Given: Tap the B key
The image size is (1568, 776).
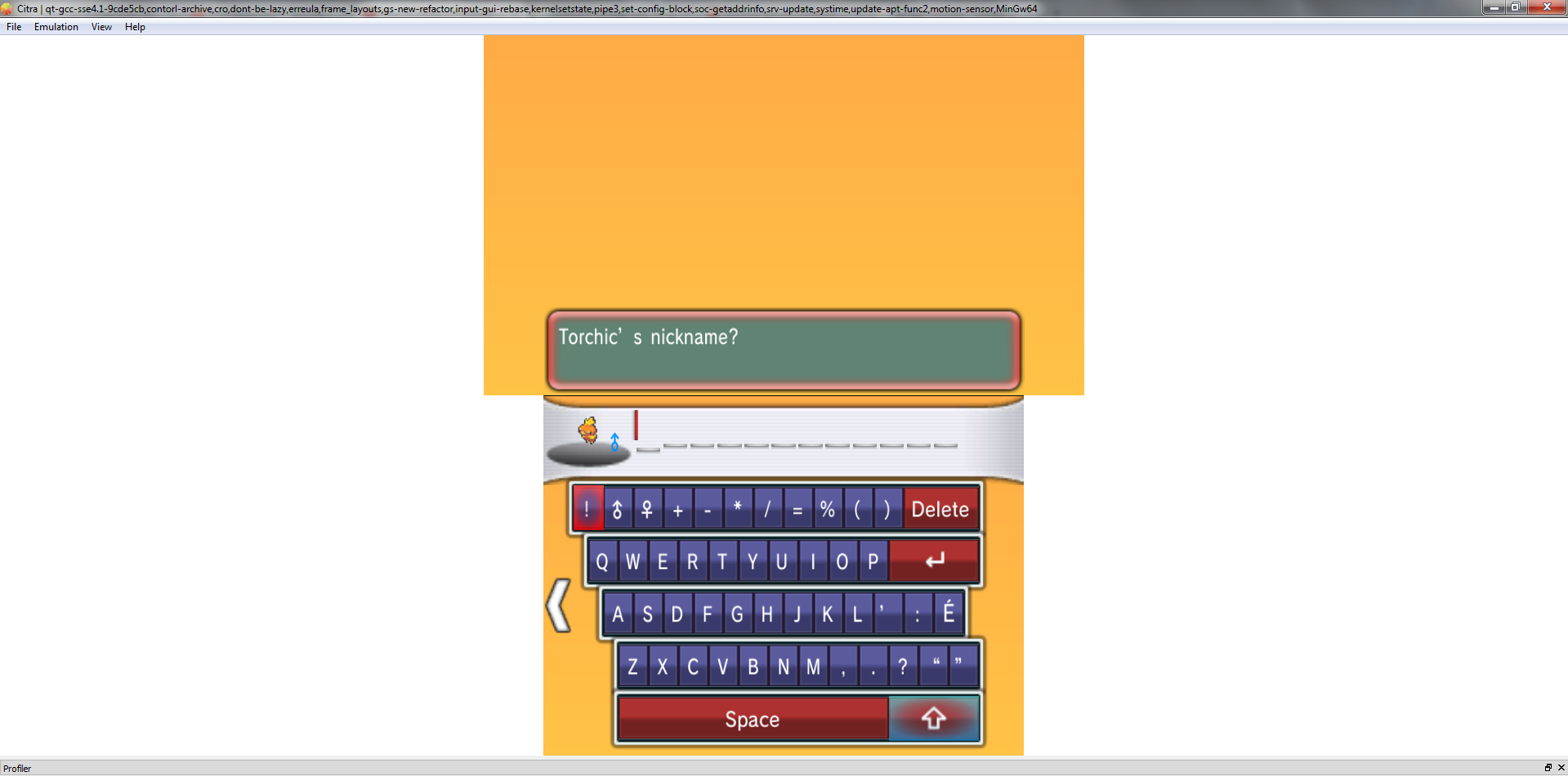Looking at the screenshot, I should [753, 667].
